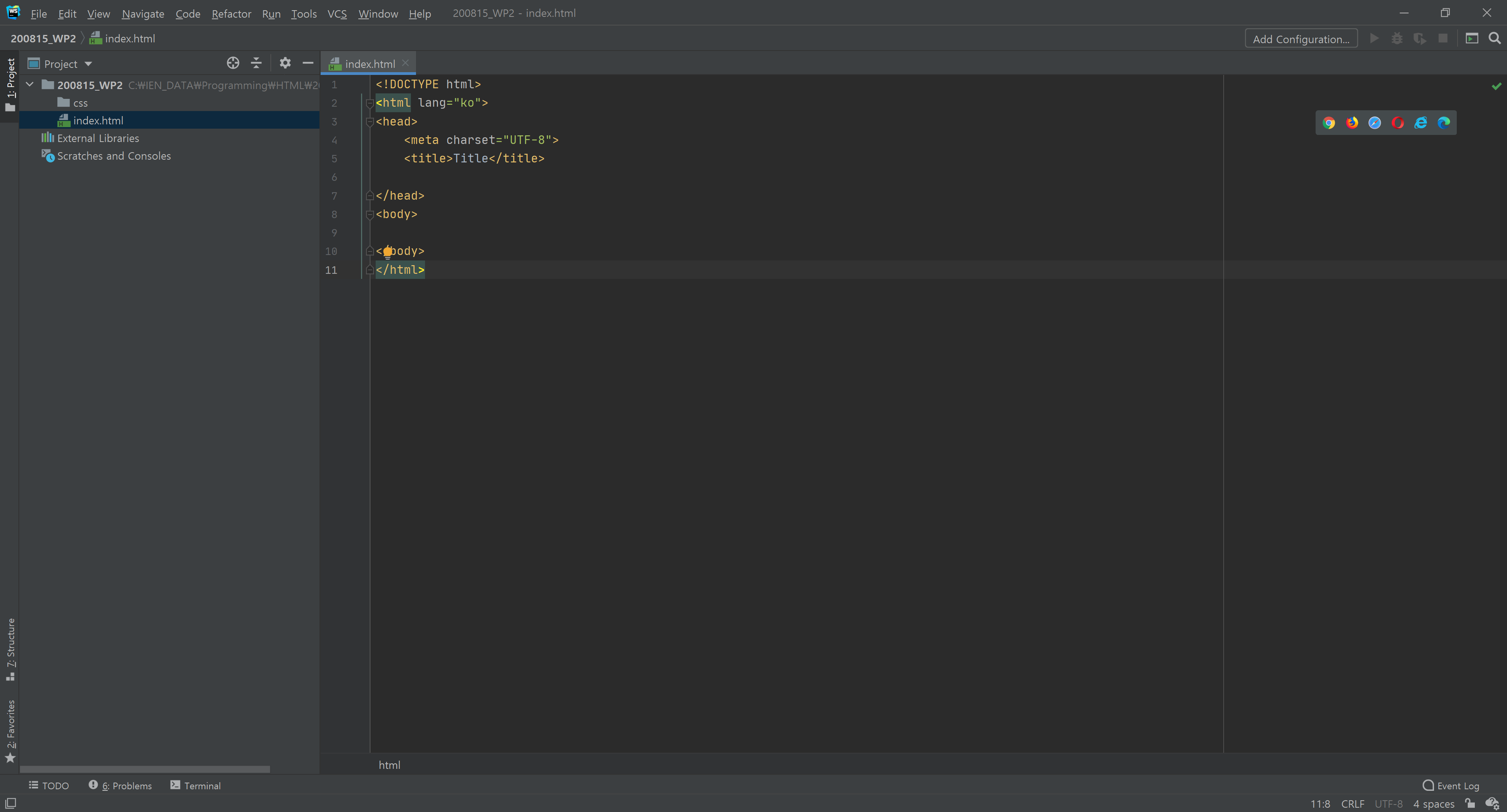The height and width of the screenshot is (812, 1507).
Task: Open preview in Opera browser icon
Action: point(1398,123)
